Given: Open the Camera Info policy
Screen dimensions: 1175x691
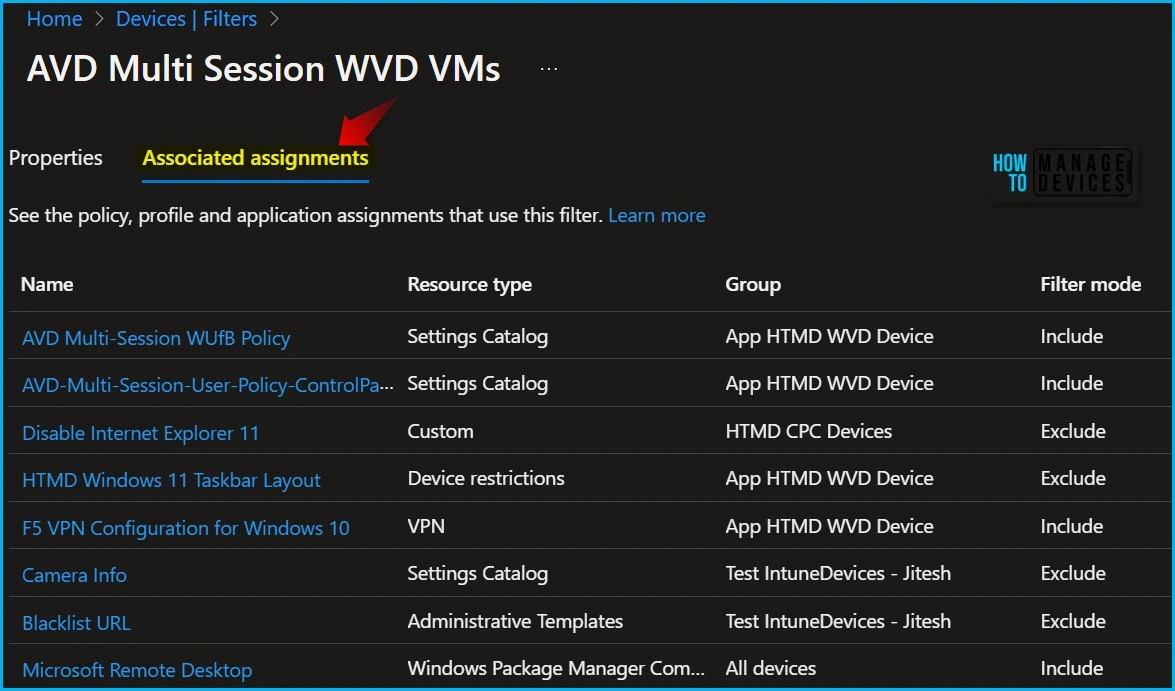Looking at the screenshot, I should tap(74, 576).
